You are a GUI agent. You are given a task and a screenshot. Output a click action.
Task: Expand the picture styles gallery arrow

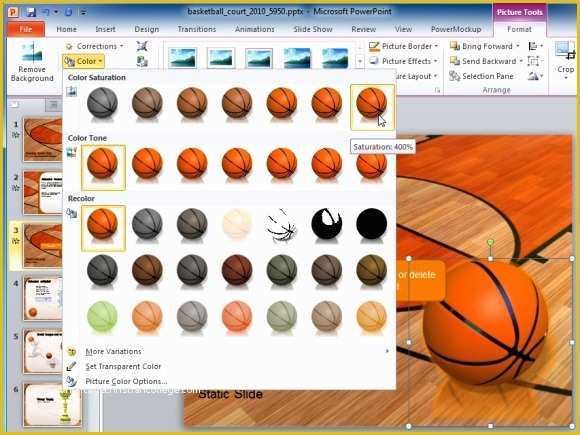(360, 61)
